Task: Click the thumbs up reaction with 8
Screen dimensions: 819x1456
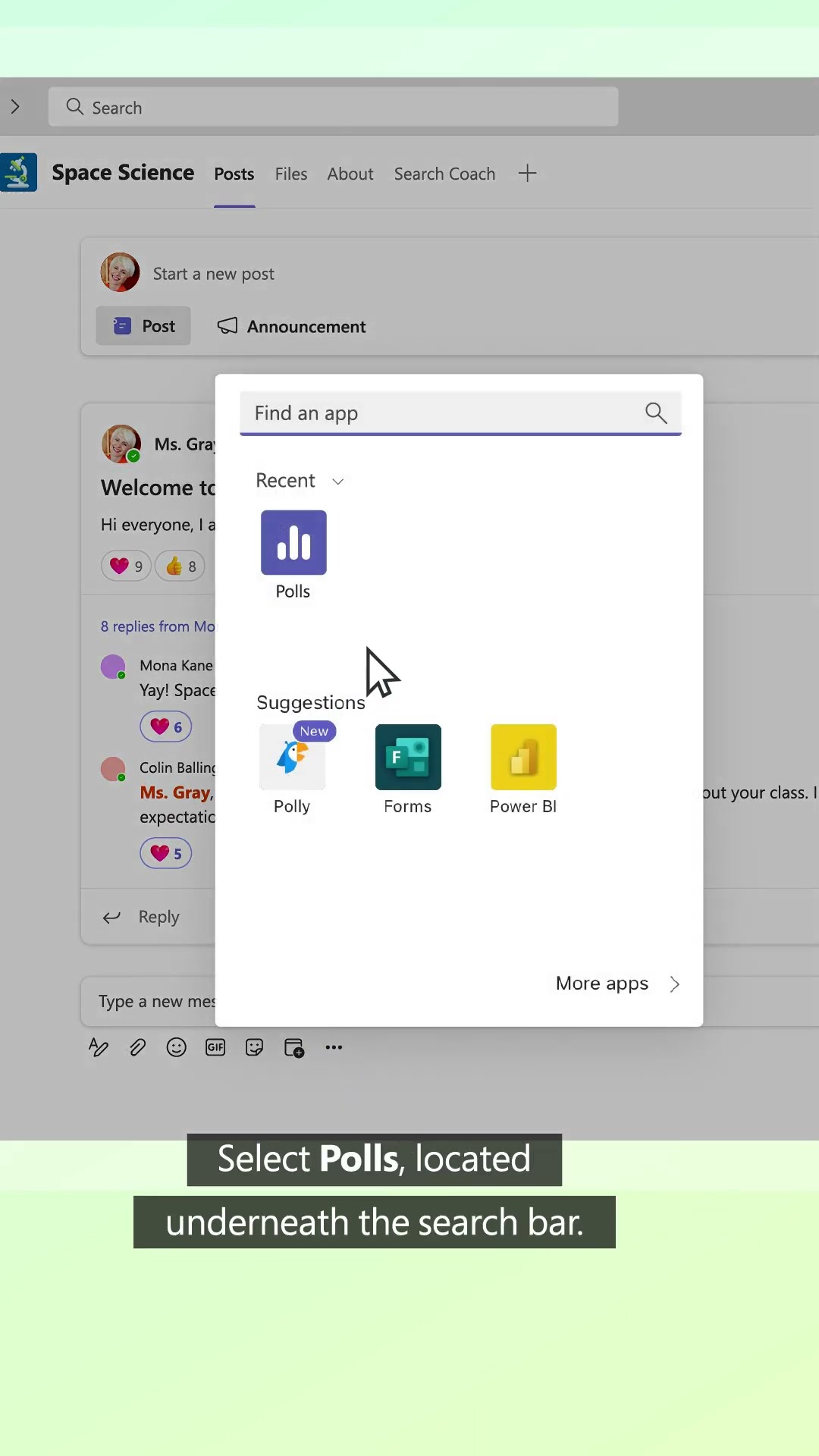Action: coord(180,566)
